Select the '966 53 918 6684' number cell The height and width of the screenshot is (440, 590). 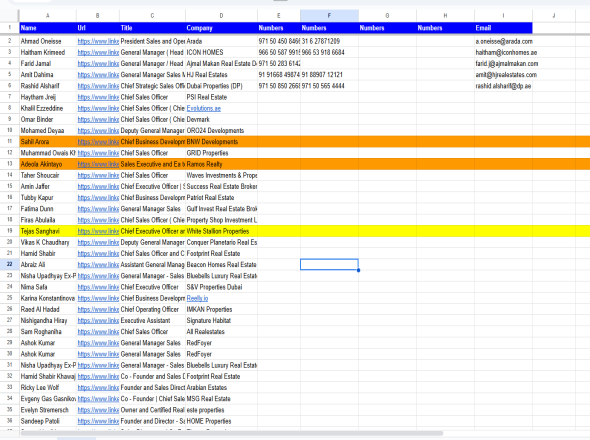pos(329,52)
